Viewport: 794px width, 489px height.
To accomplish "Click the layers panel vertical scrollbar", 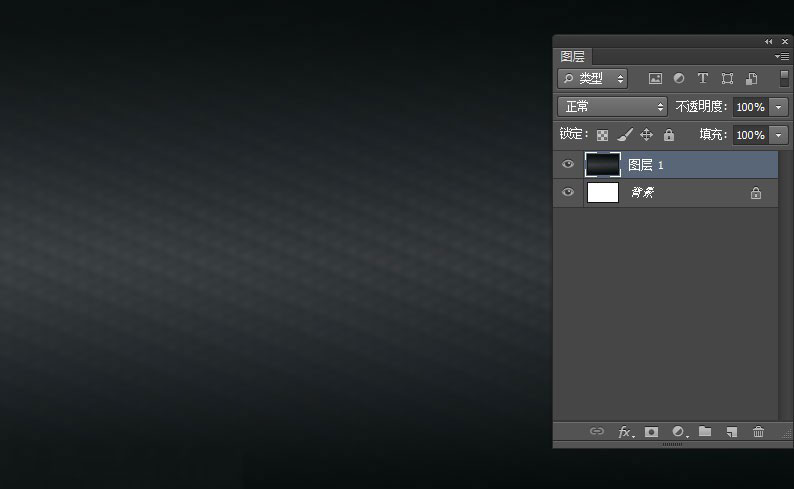I will (783, 286).
